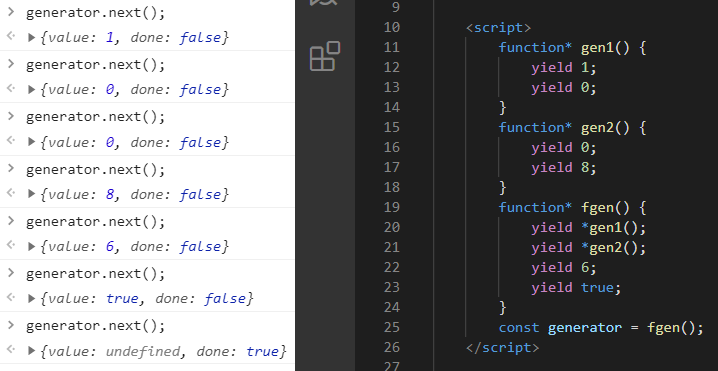Click line number 11 in the gutter
This screenshot has height=371, width=718.
coord(392,48)
